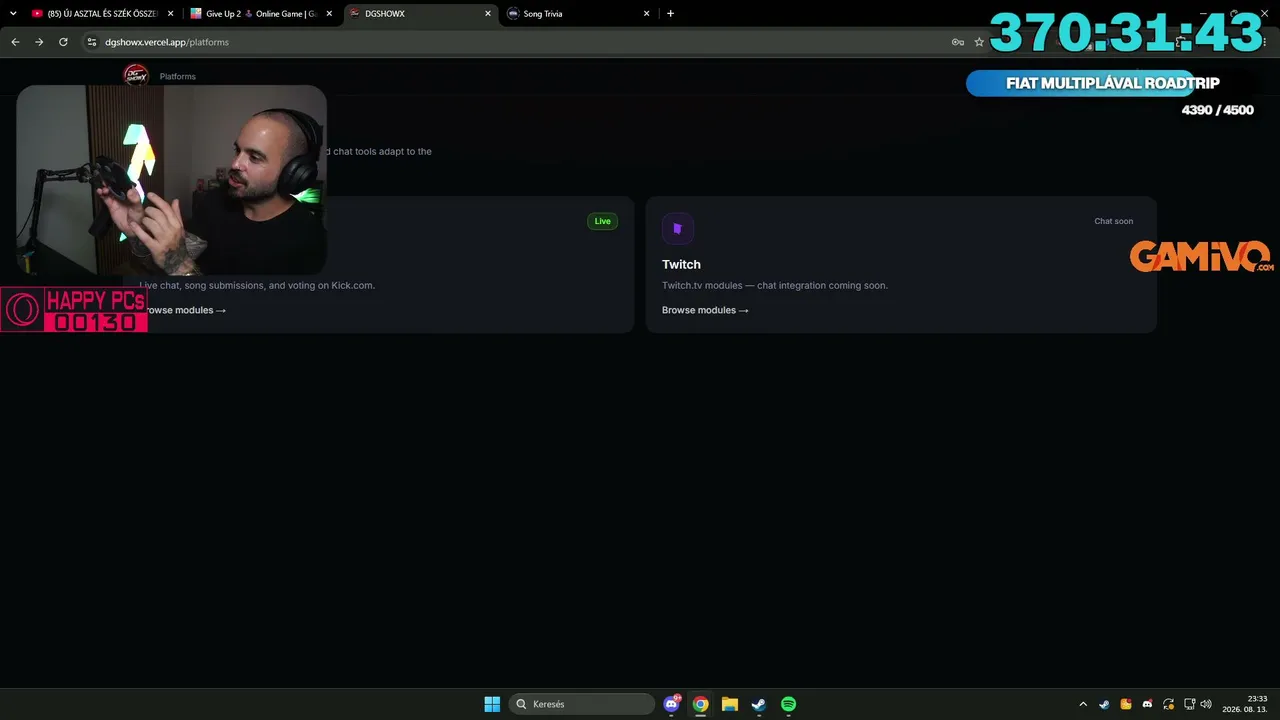This screenshot has height=720, width=1280.
Task: Bookmark this page with the star icon
Action: (x=979, y=42)
